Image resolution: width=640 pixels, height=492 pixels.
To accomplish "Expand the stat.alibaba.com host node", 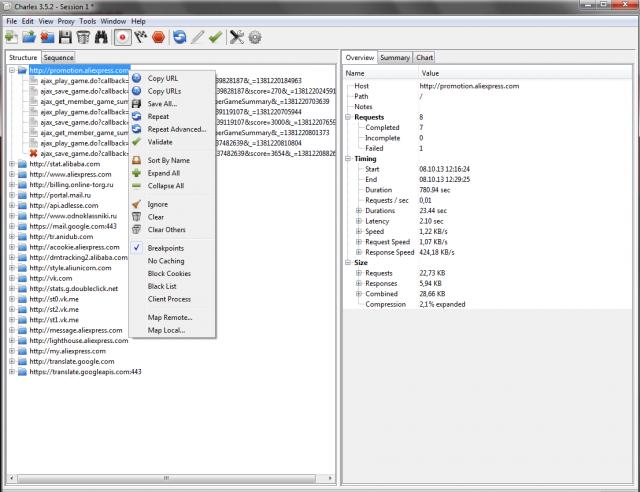I will point(12,164).
